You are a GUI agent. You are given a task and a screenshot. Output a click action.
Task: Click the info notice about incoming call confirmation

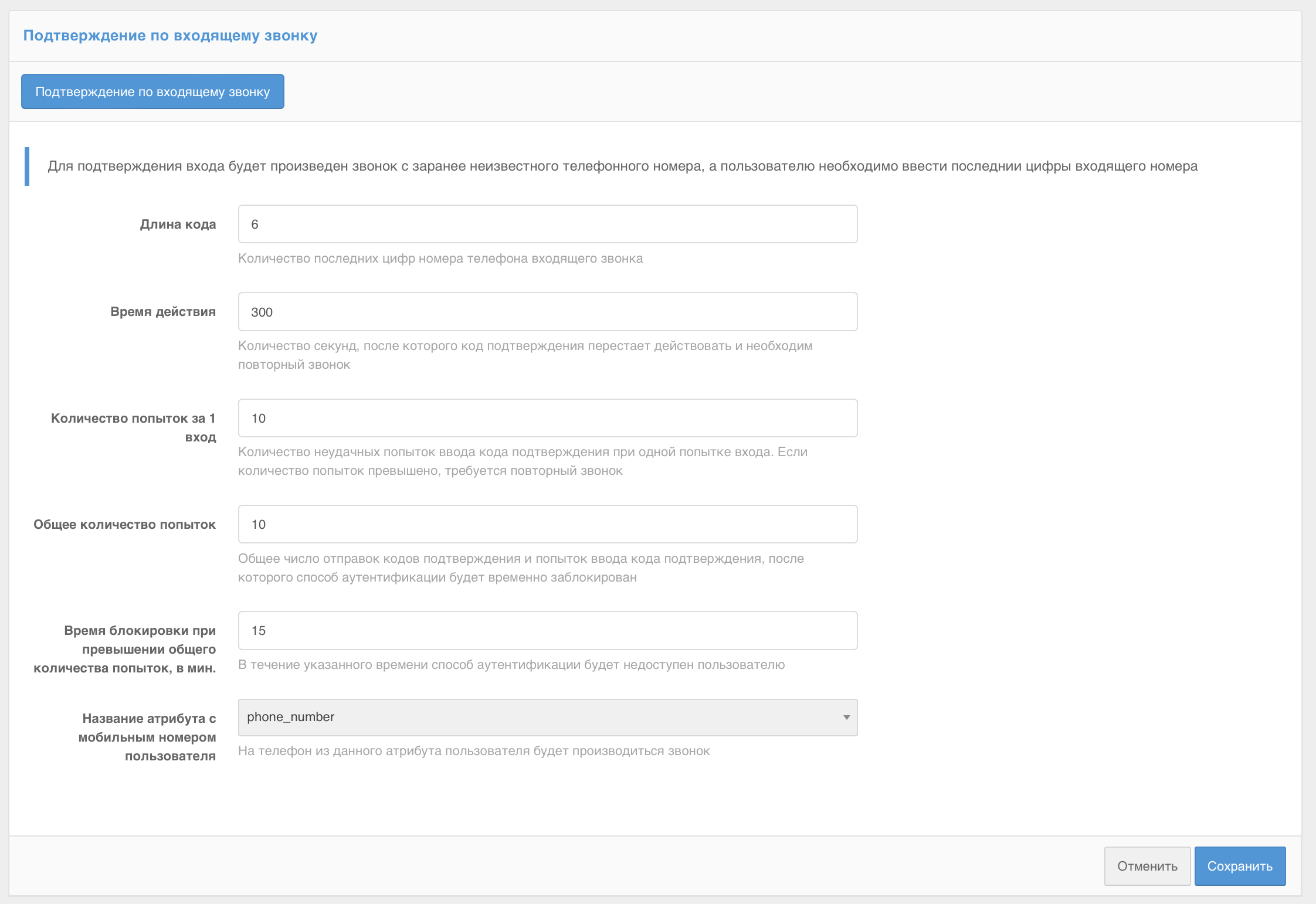click(622, 166)
